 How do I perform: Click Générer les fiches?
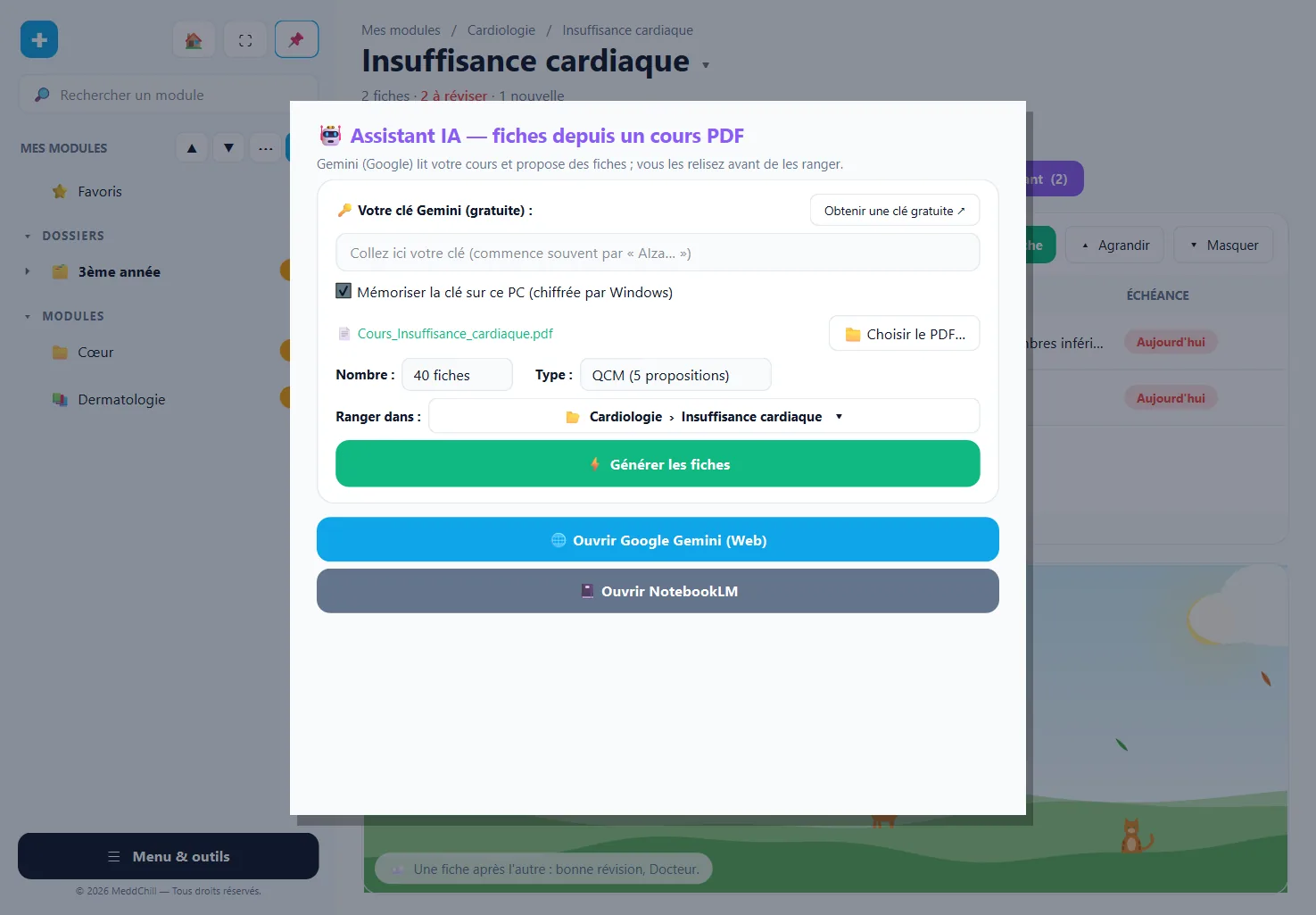(x=658, y=464)
